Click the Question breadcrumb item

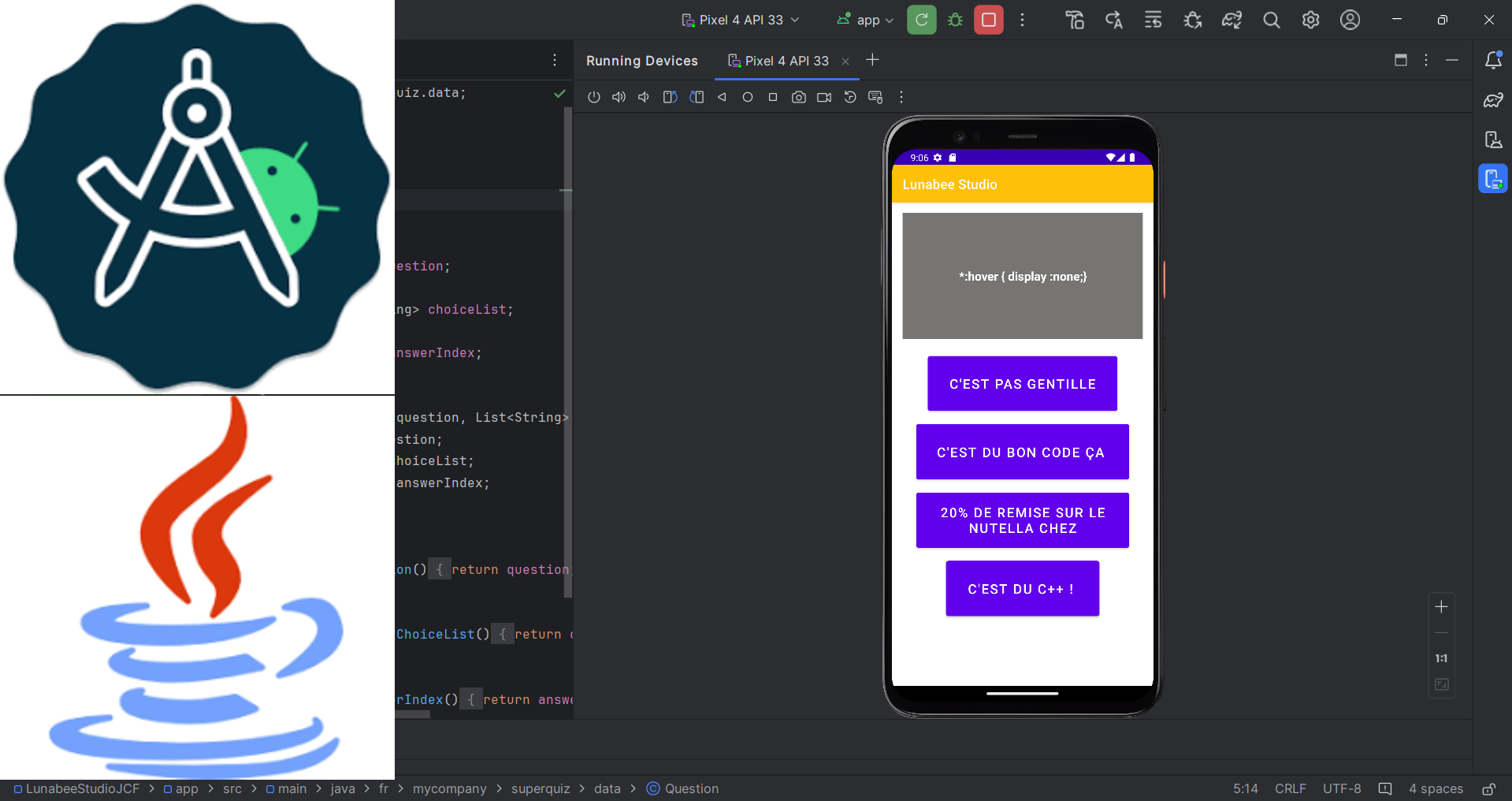691,788
